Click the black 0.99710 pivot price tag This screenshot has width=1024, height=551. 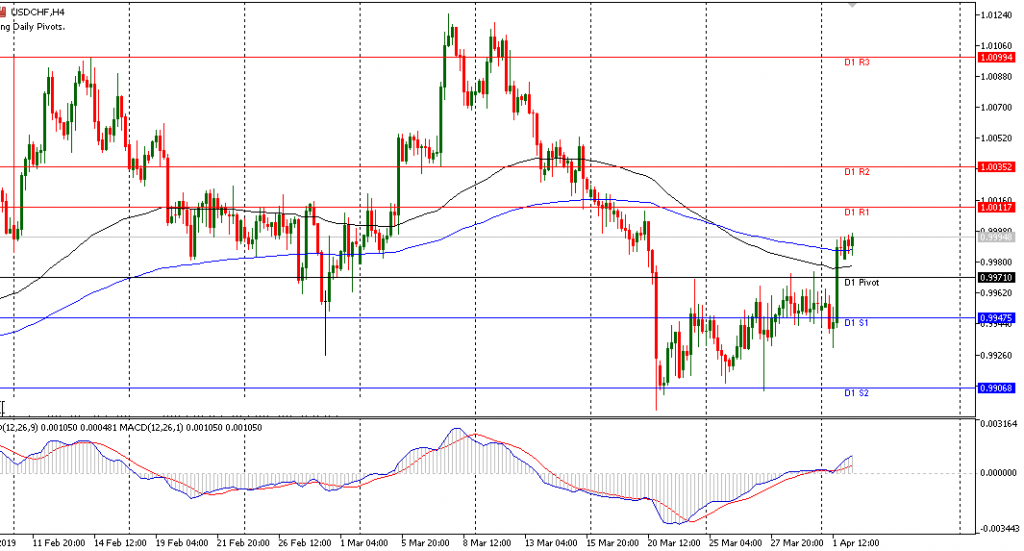click(x=997, y=277)
